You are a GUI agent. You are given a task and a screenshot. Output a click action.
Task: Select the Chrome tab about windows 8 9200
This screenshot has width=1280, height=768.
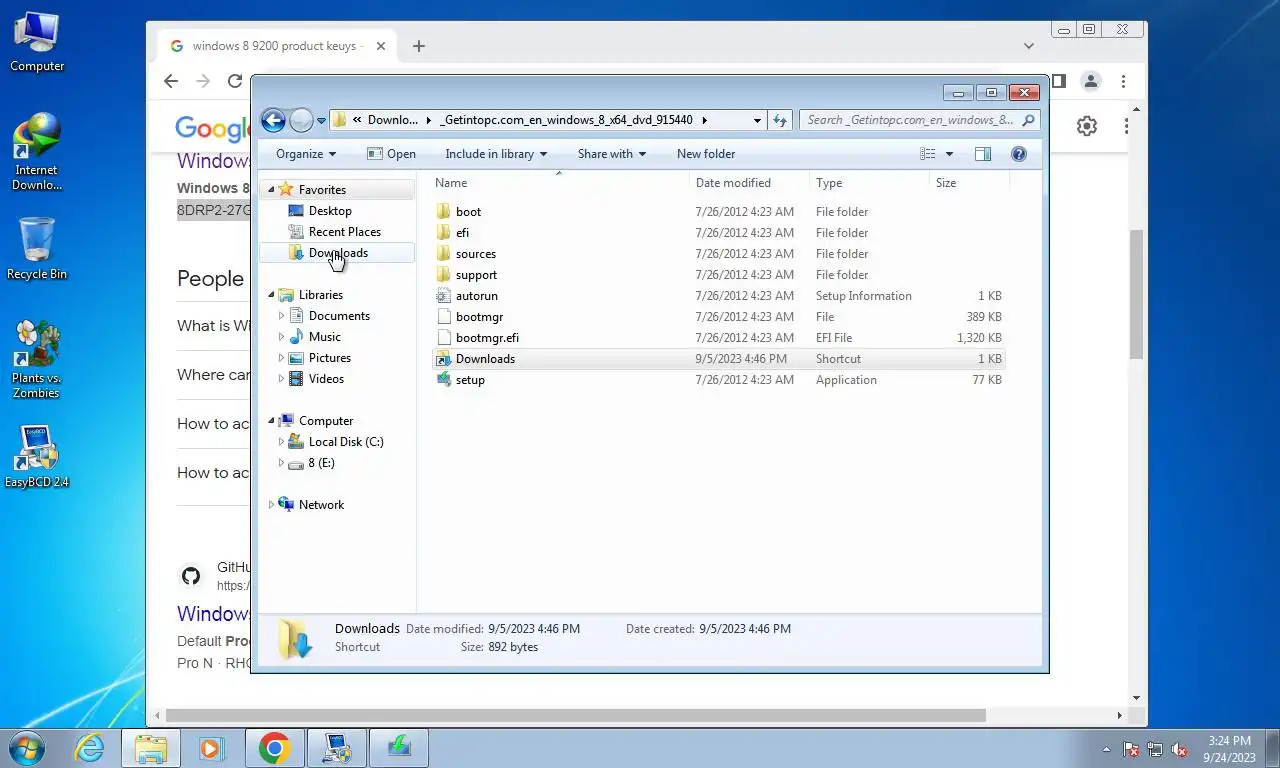coord(278,46)
